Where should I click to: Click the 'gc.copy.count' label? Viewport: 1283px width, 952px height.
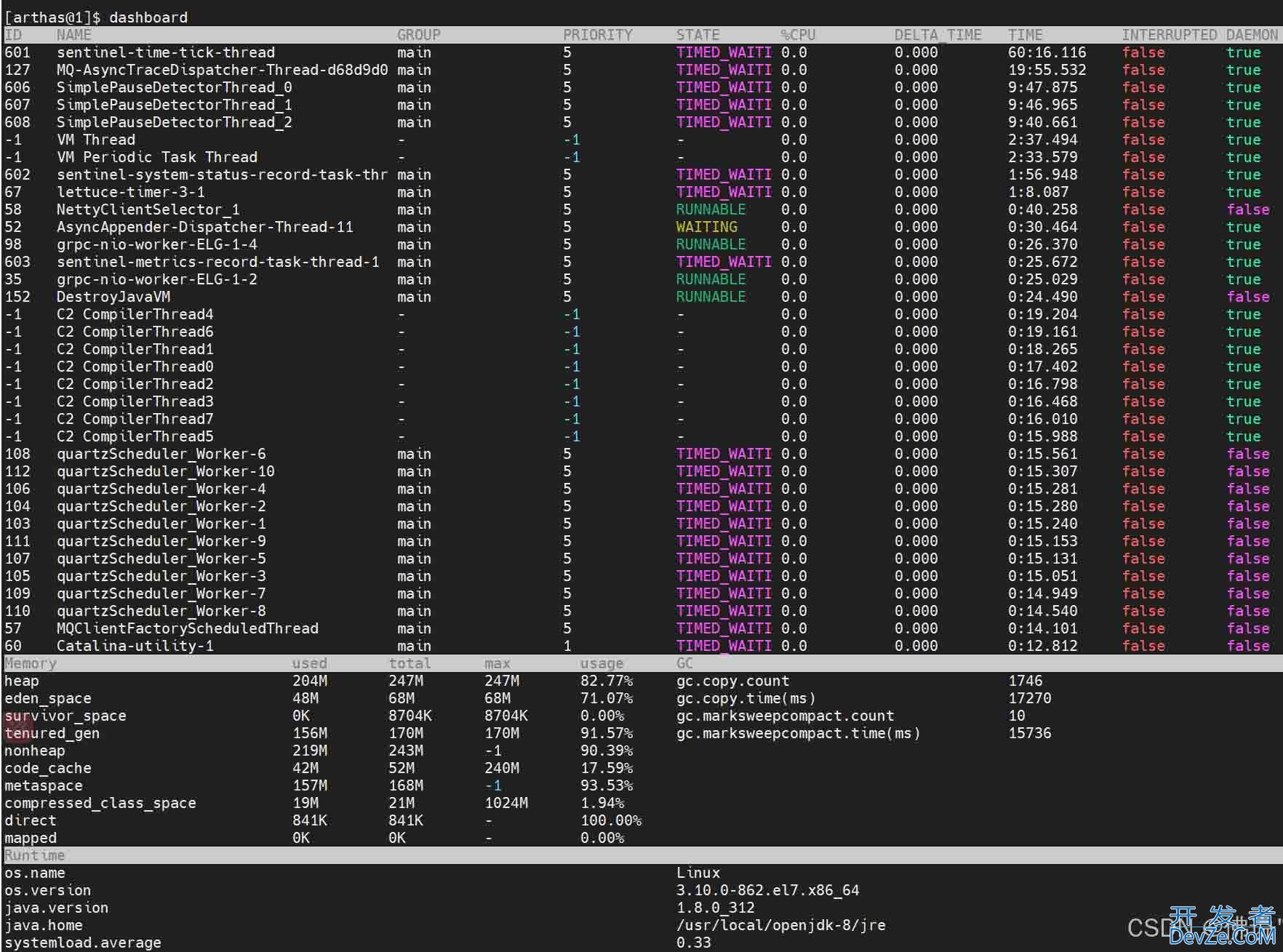(733, 681)
